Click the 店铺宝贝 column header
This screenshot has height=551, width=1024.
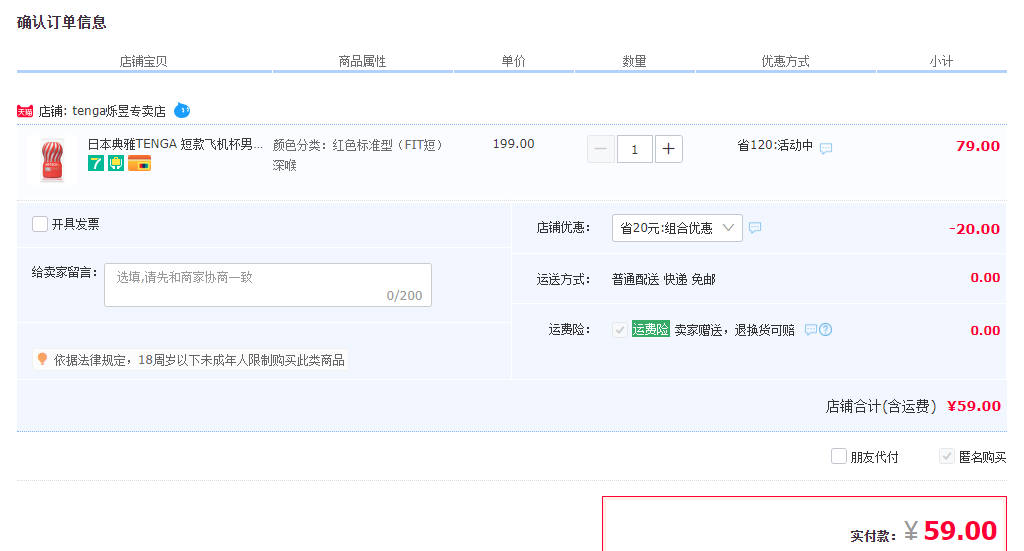coord(143,61)
